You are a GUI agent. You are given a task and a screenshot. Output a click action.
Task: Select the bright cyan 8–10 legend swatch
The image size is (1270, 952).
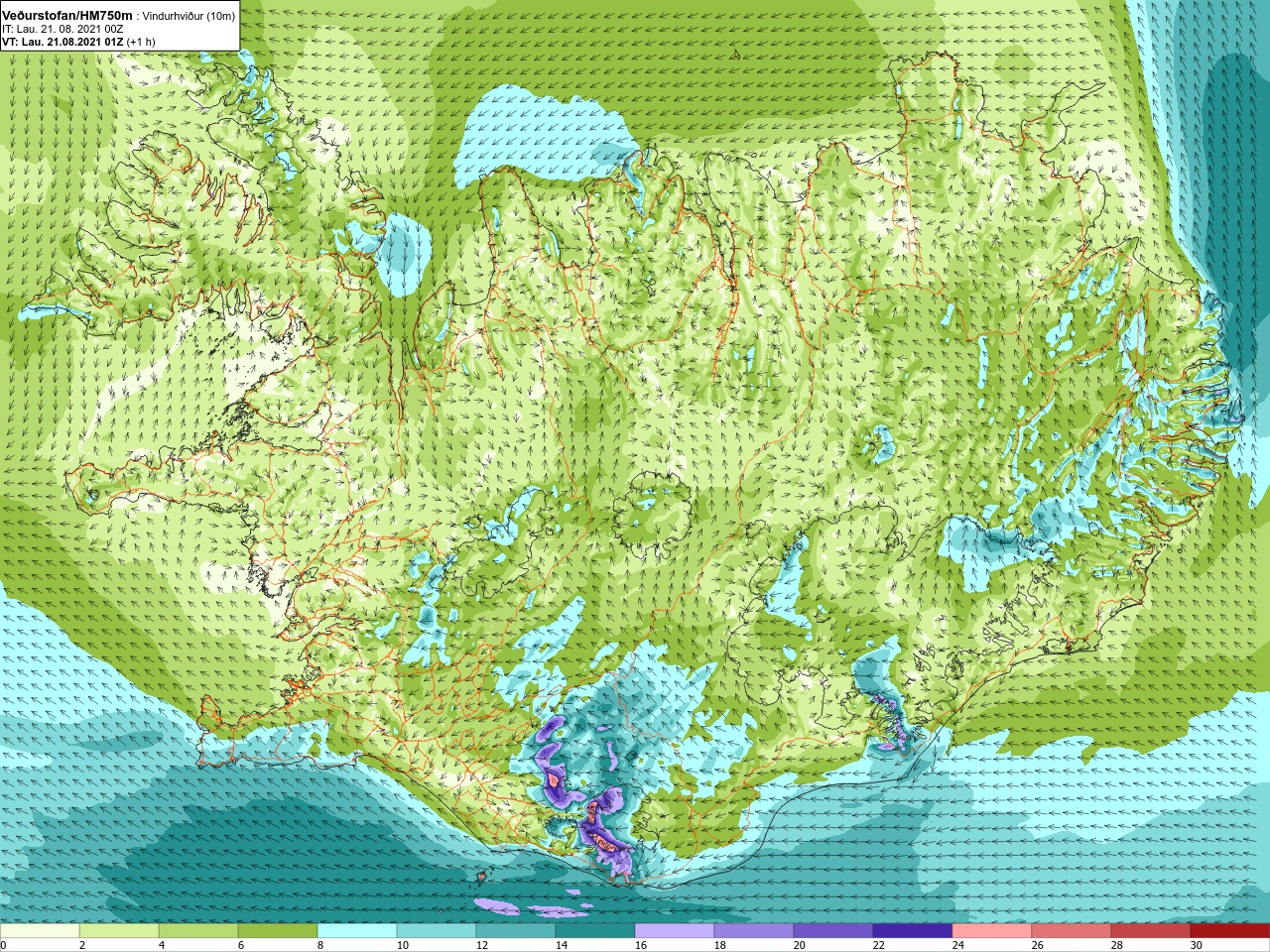(x=357, y=931)
